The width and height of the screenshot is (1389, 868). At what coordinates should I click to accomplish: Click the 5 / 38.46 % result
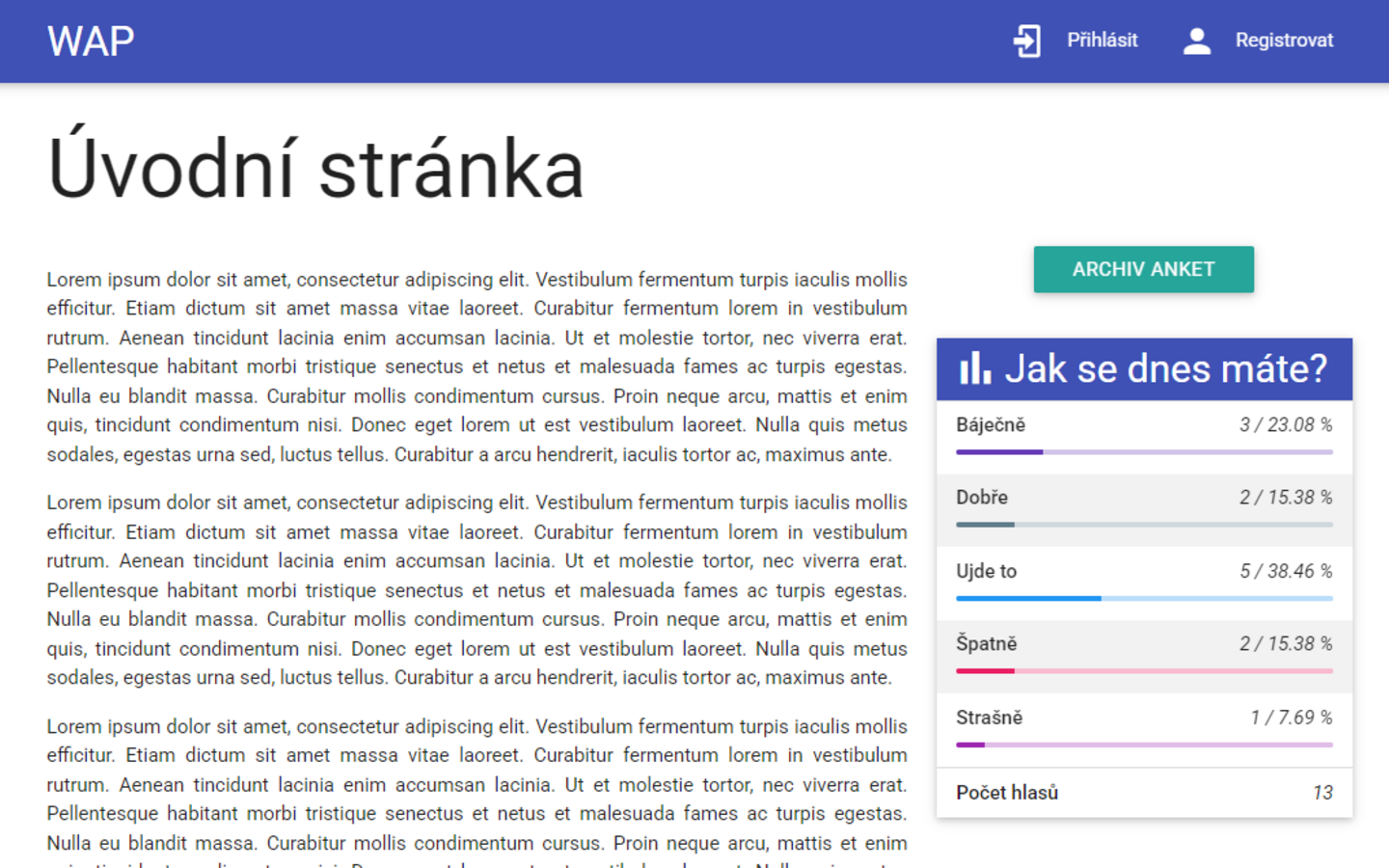(1286, 571)
